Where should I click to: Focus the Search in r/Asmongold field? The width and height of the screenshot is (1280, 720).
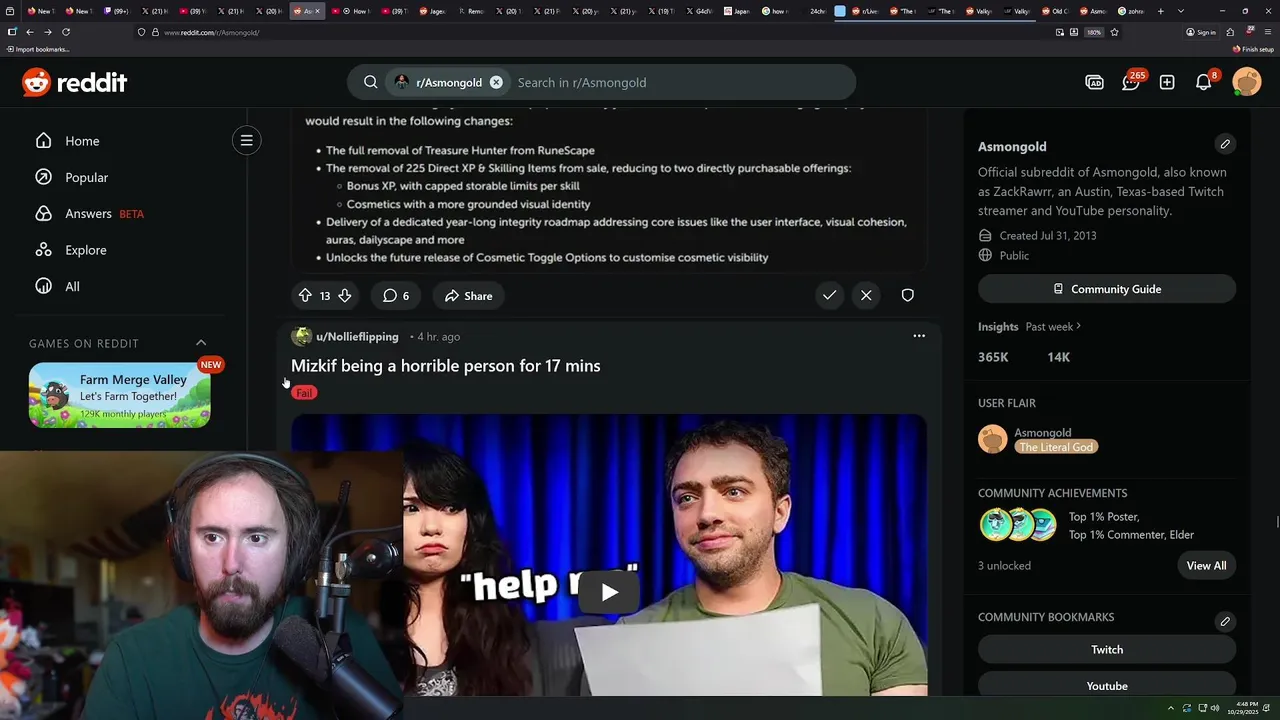tap(680, 82)
